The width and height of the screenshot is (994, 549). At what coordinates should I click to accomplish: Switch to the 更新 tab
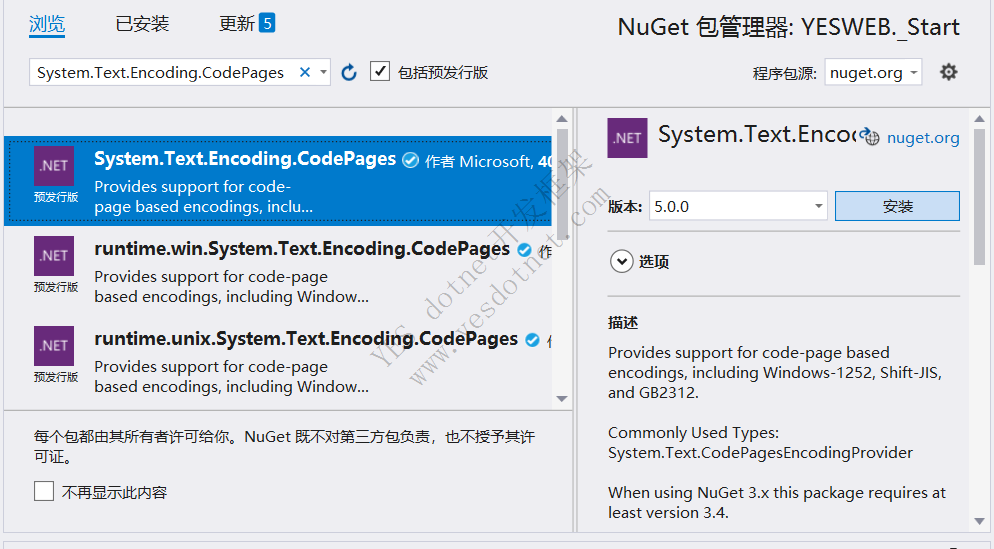(236, 24)
